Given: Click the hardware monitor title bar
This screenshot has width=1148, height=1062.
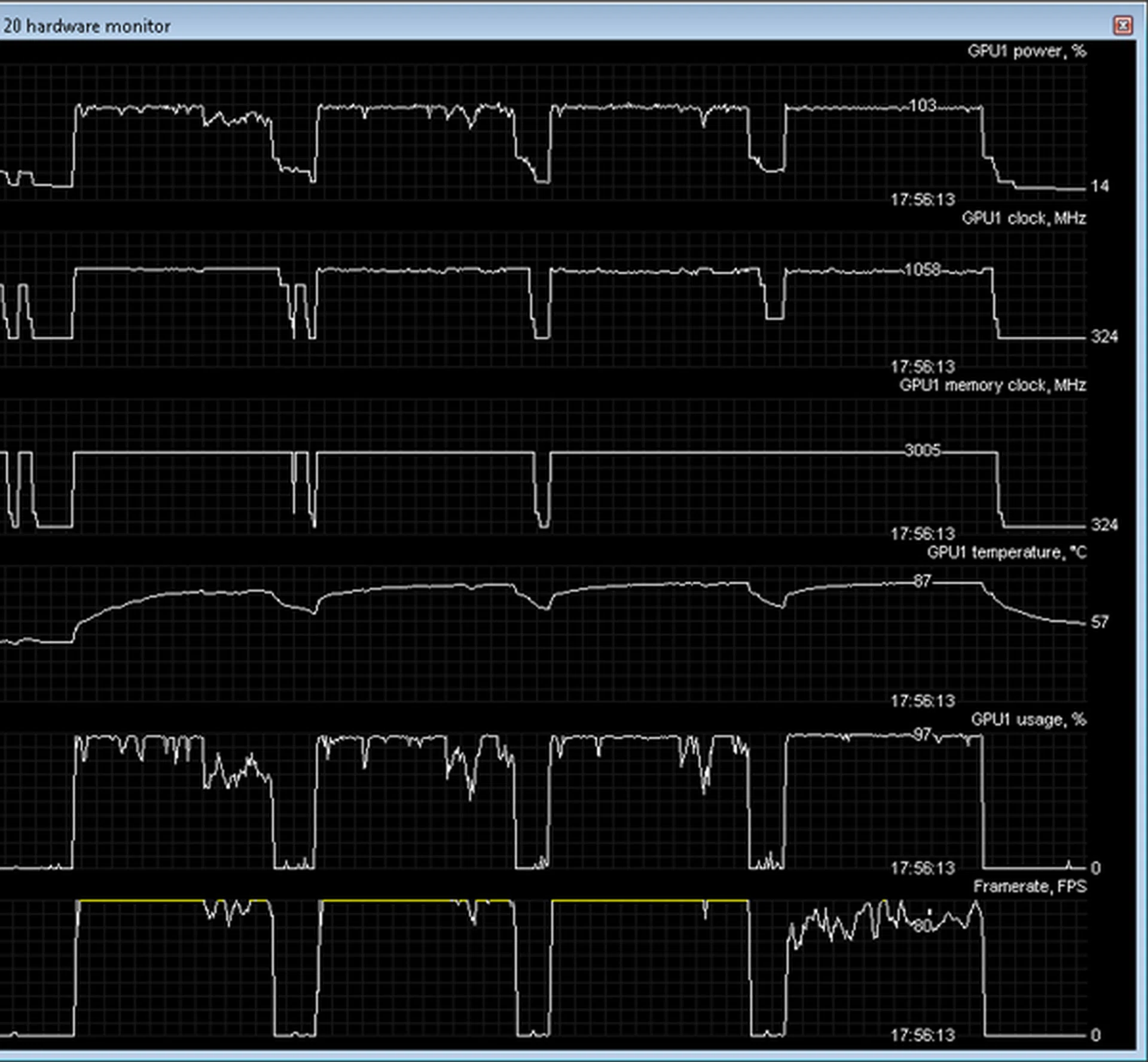Looking at the screenshot, I should [x=538, y=25].
